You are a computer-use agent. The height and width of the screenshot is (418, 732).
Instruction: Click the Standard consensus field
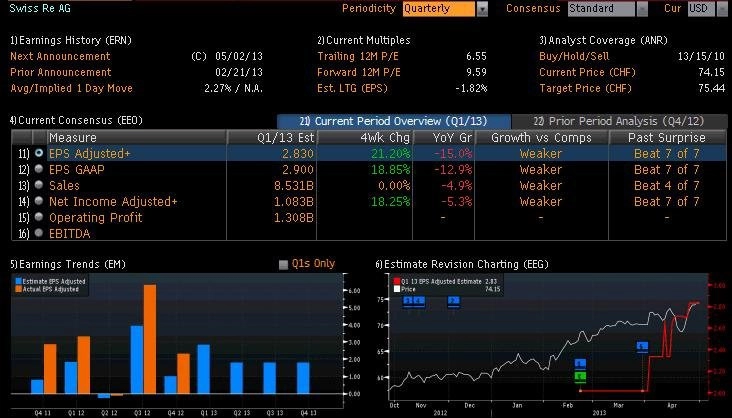(x=601, y=9)
